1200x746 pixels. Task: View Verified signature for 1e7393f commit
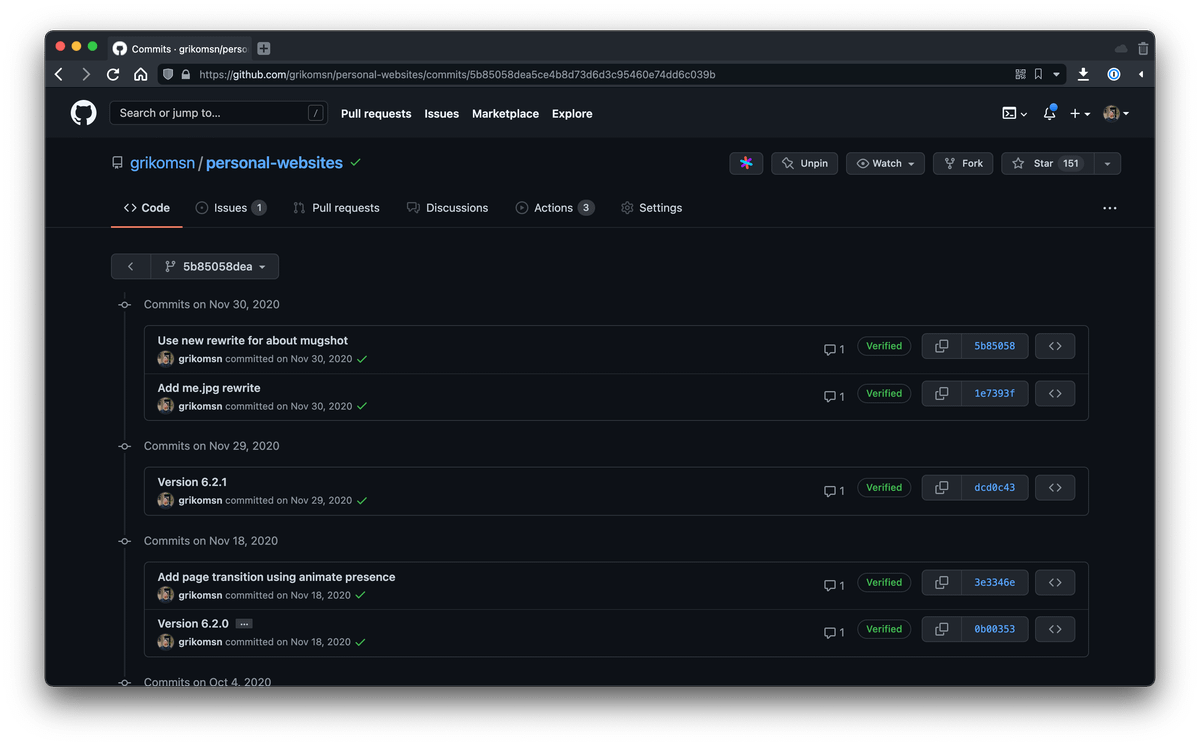(x=884, y=394)
